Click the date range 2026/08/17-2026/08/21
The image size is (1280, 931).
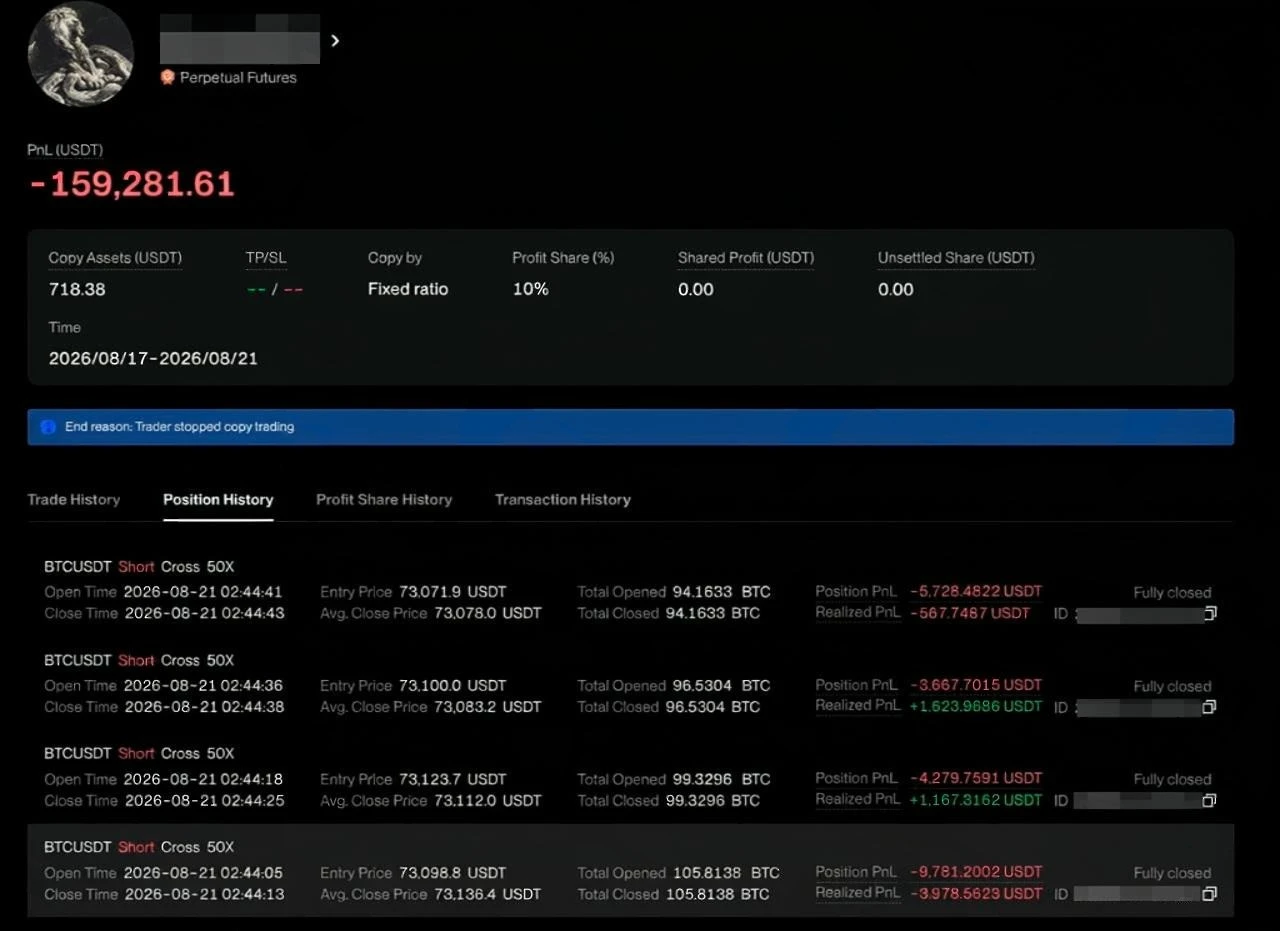coord(153,358)
